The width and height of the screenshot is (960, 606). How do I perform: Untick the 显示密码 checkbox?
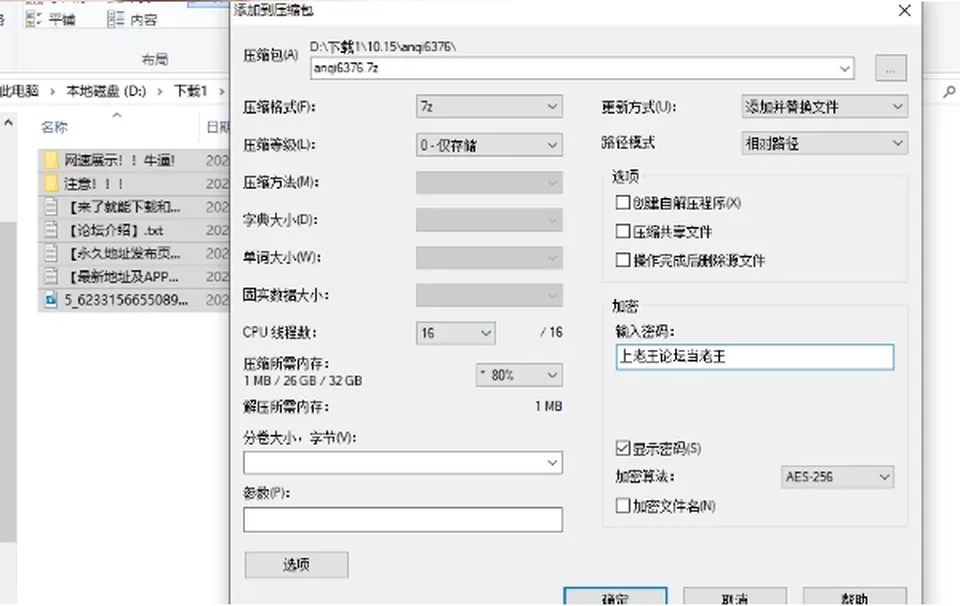[x=623, y=448]
